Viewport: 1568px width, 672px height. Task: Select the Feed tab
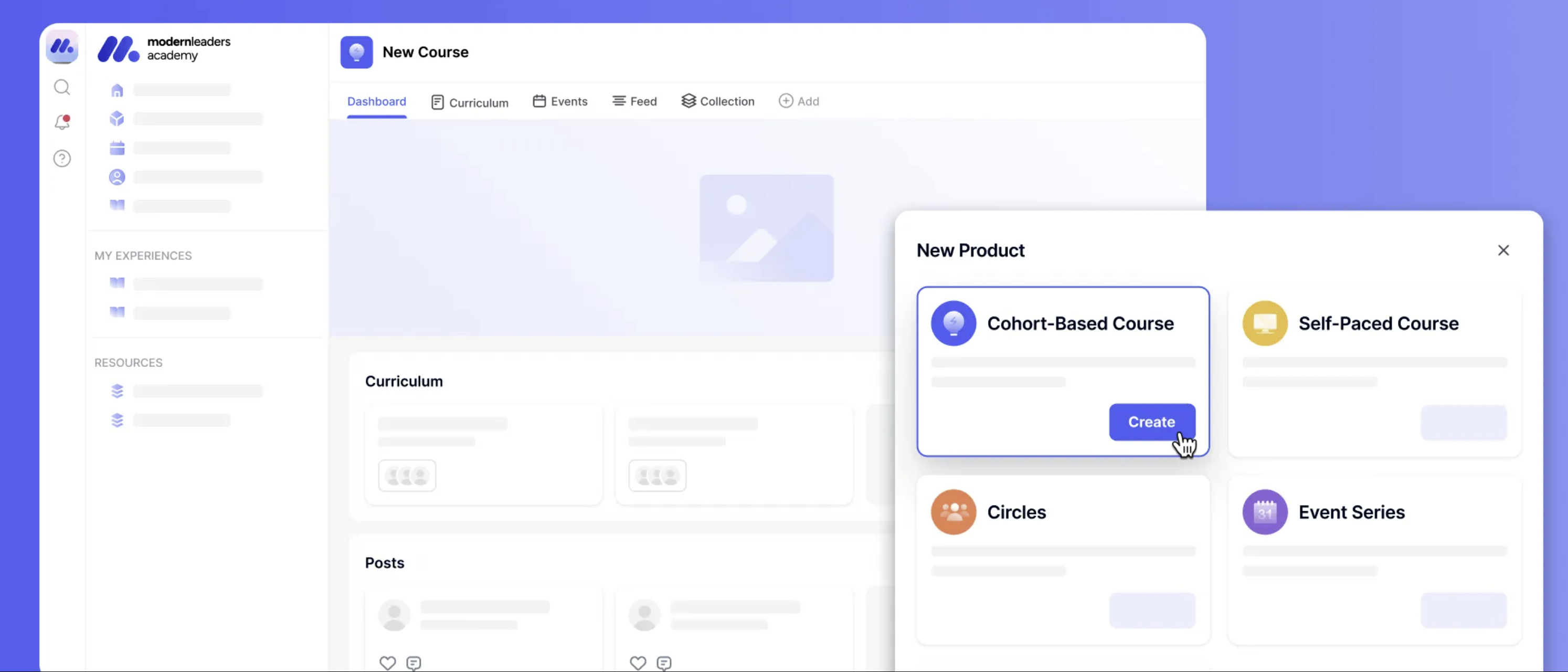(634, 101)
